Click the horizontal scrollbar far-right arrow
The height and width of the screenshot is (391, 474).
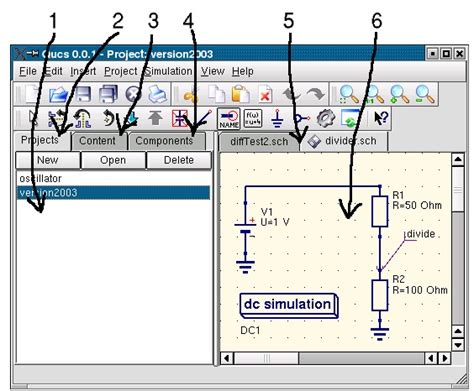pyautogui.click(x=445, y=359)
